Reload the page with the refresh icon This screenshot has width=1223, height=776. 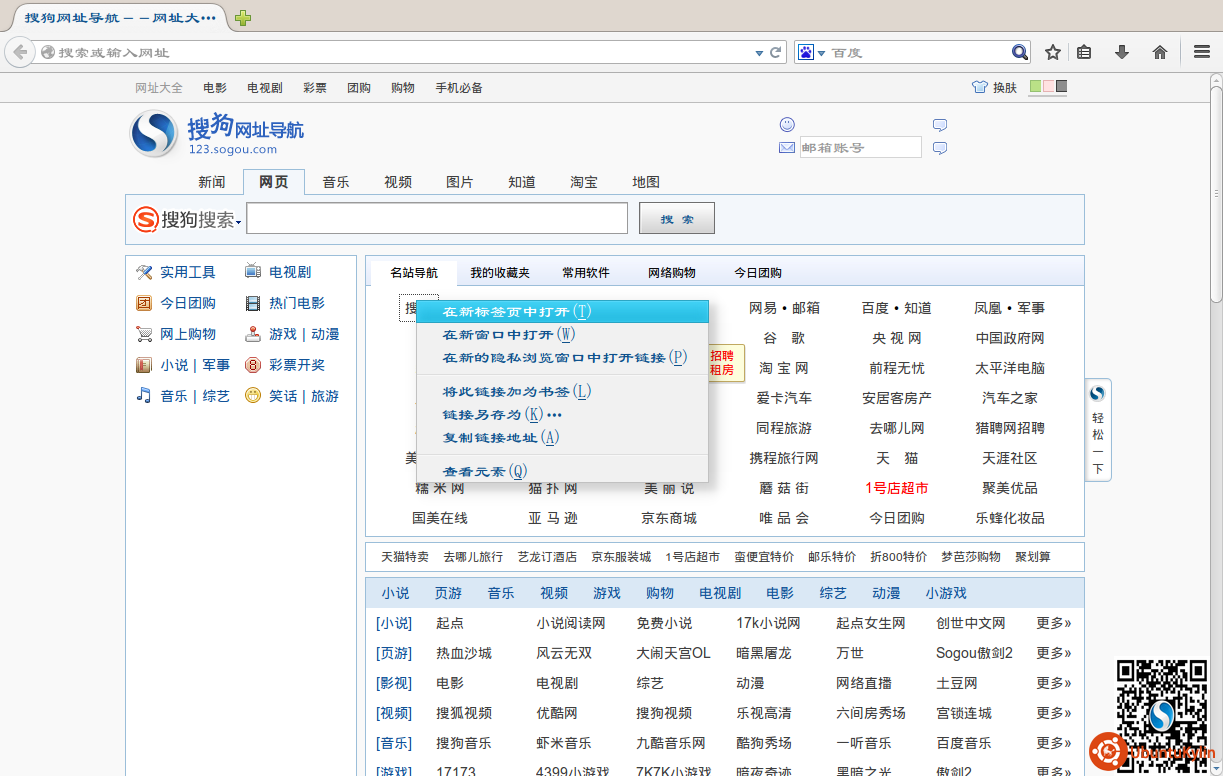pos(775,52)
